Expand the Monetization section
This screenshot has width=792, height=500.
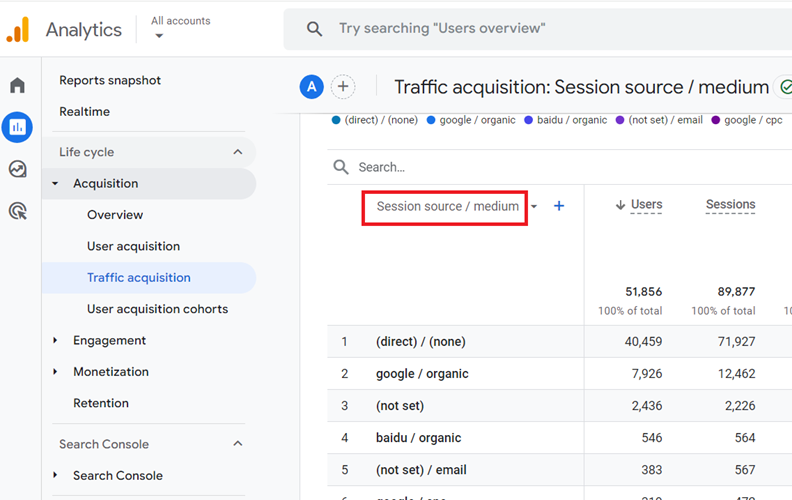coord(55,372)
